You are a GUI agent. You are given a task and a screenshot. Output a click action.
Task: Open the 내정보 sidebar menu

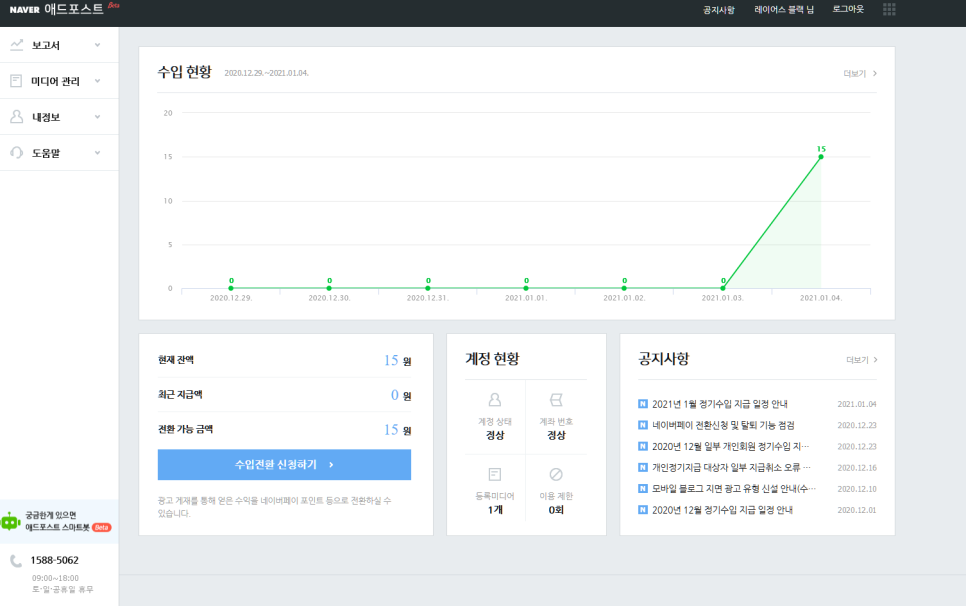pyautogui.click(x=59, y=116)
